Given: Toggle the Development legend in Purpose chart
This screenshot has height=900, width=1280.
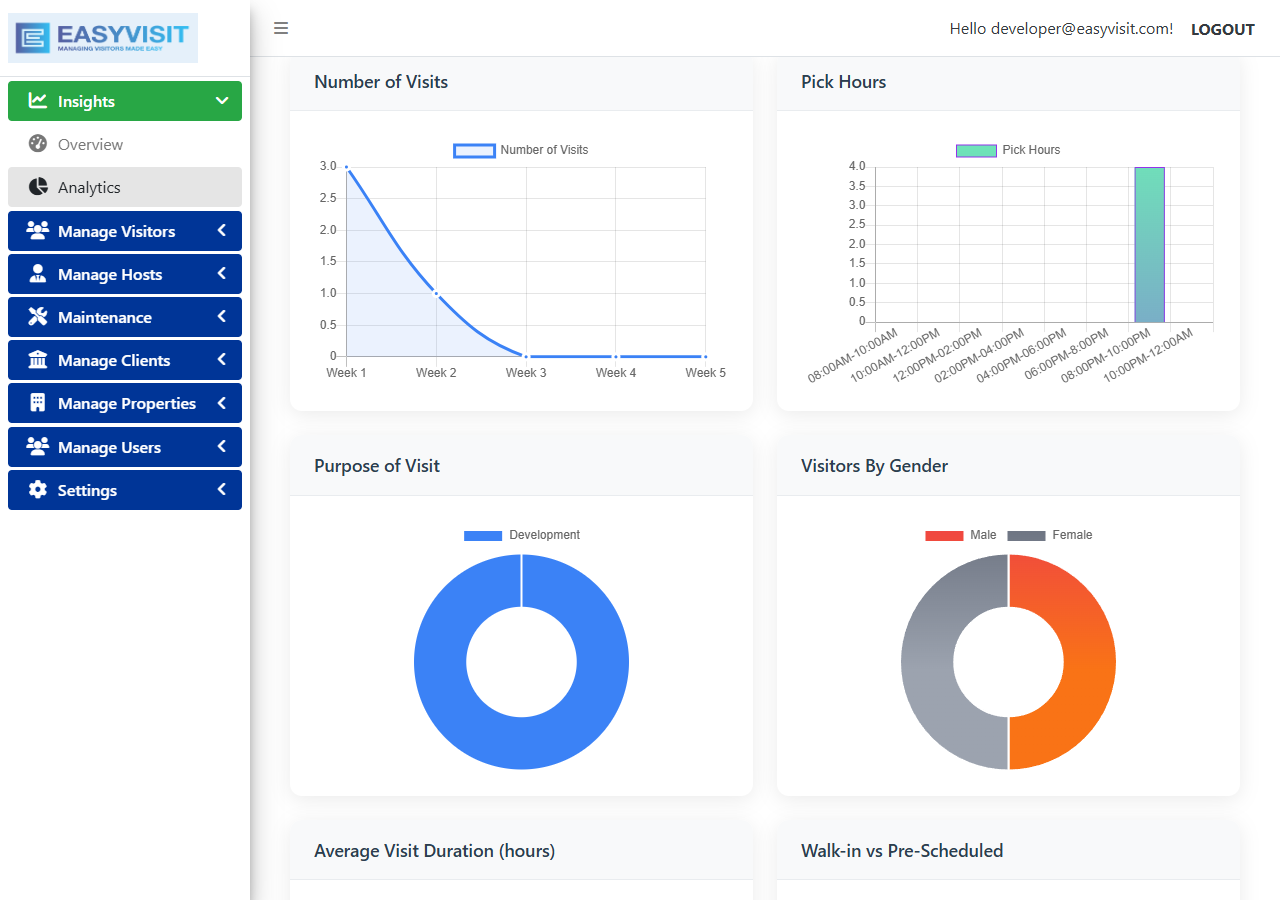Looking at the screenshot, I should point(520,535).
